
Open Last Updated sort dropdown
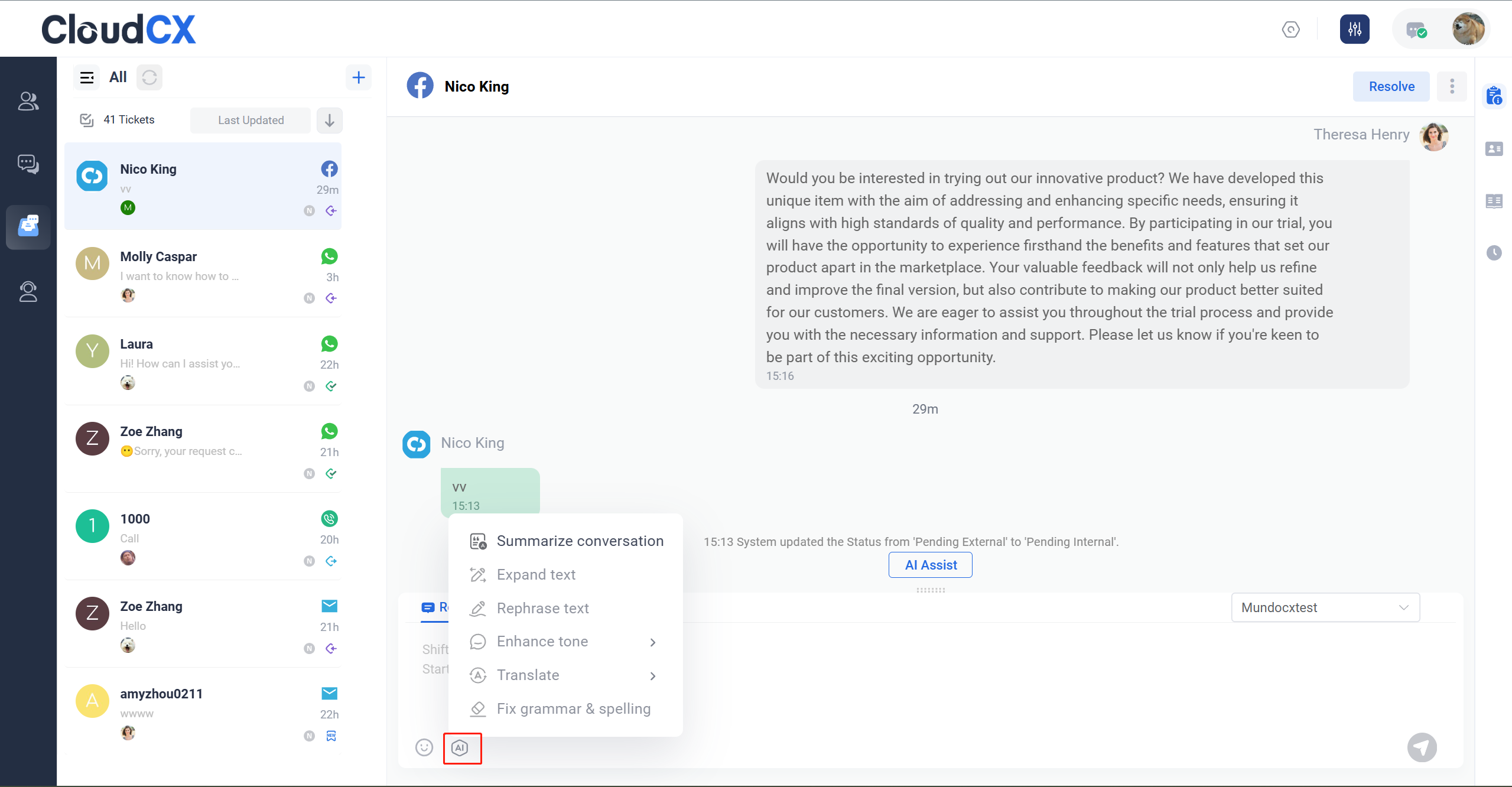click(251, 120)
